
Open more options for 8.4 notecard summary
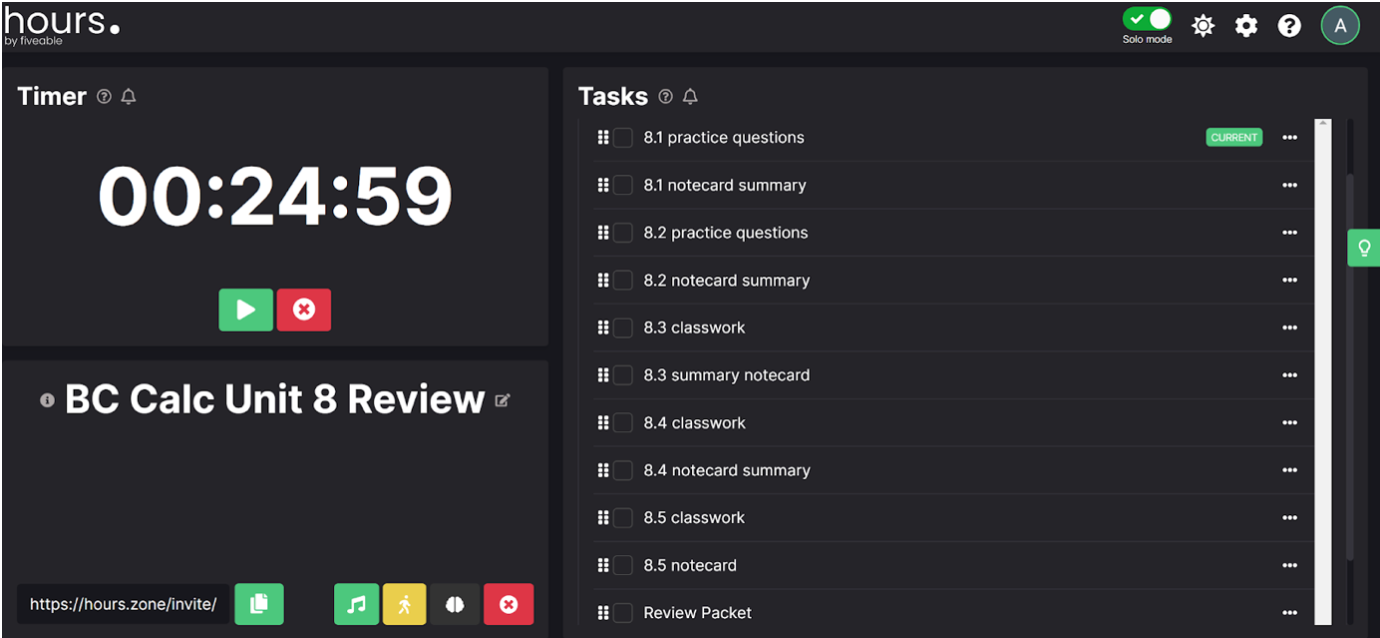tap(1289, 470)
